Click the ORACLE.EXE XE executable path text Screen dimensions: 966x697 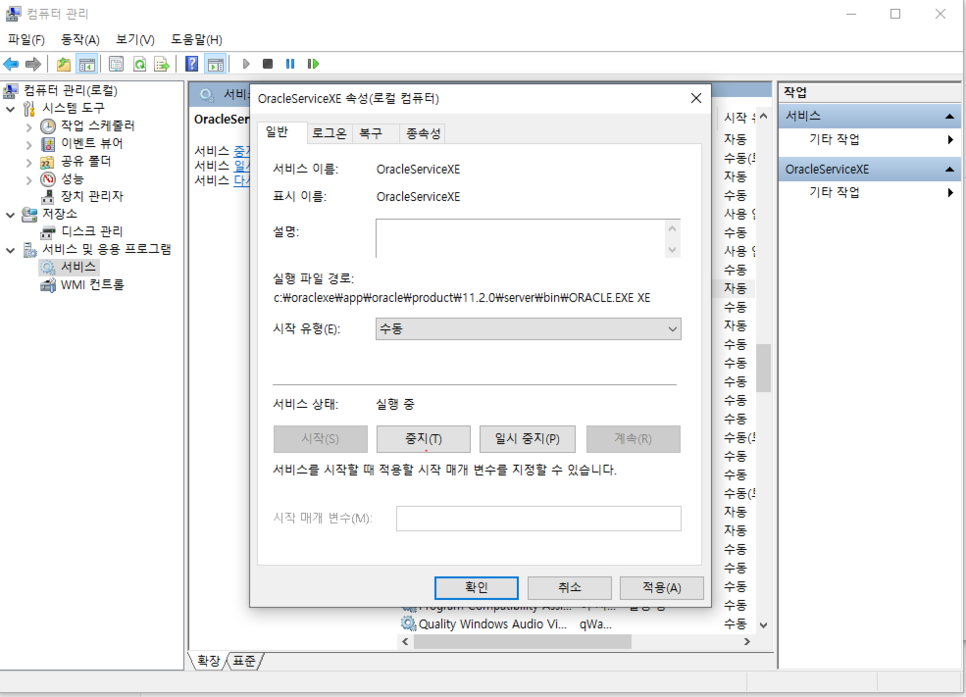coord(461,298)
